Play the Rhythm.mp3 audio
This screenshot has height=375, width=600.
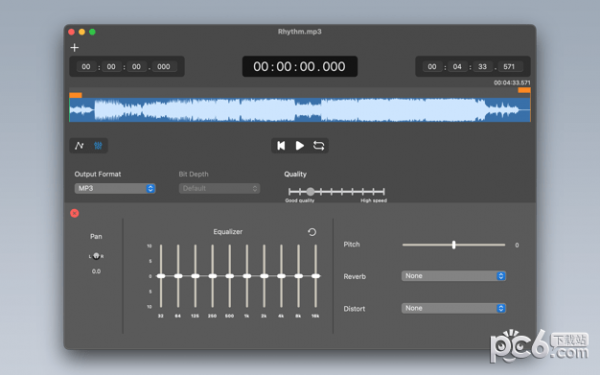click(x=300, y=145)
